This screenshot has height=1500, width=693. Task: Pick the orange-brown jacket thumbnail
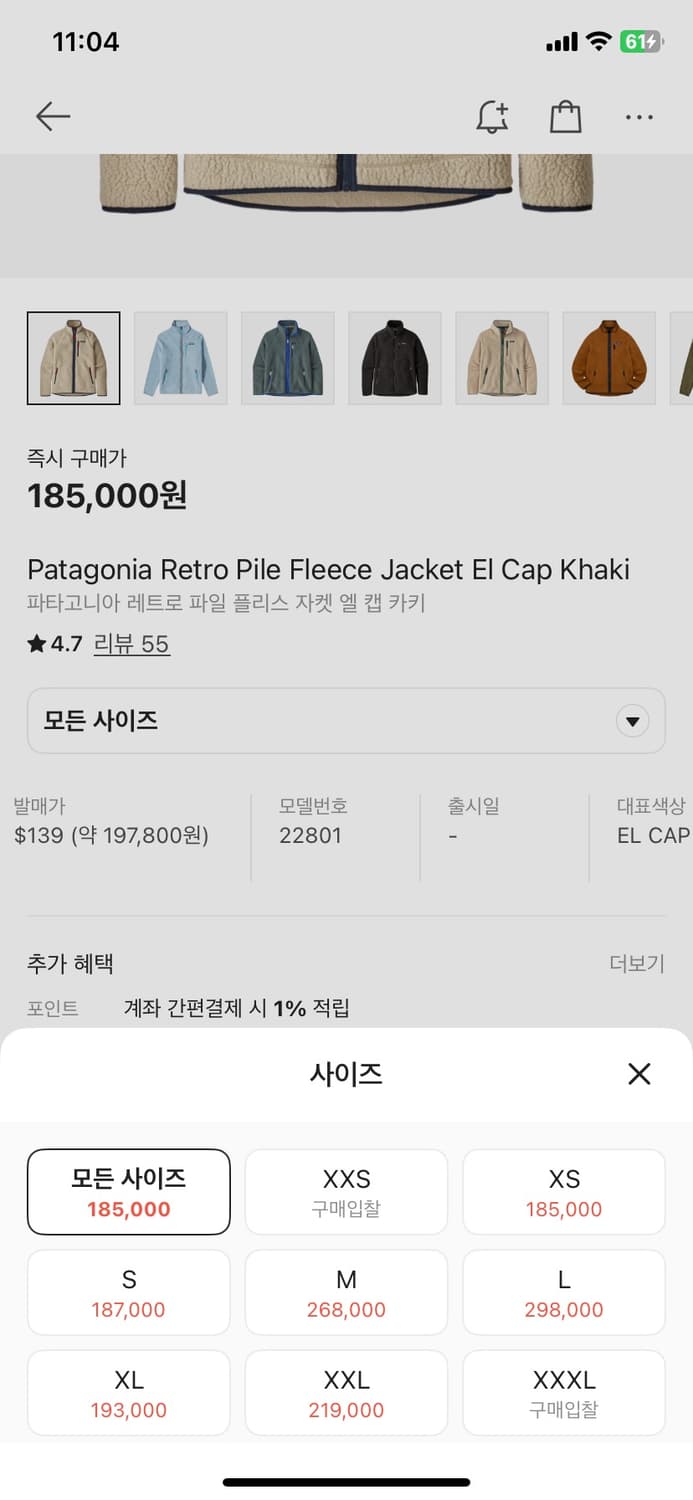point(609,358)
